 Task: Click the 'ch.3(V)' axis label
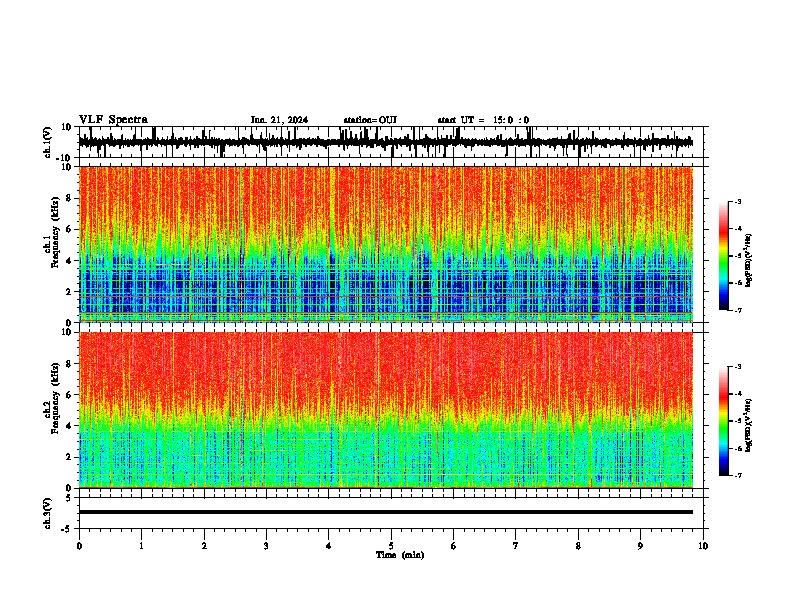pos(48,514)
